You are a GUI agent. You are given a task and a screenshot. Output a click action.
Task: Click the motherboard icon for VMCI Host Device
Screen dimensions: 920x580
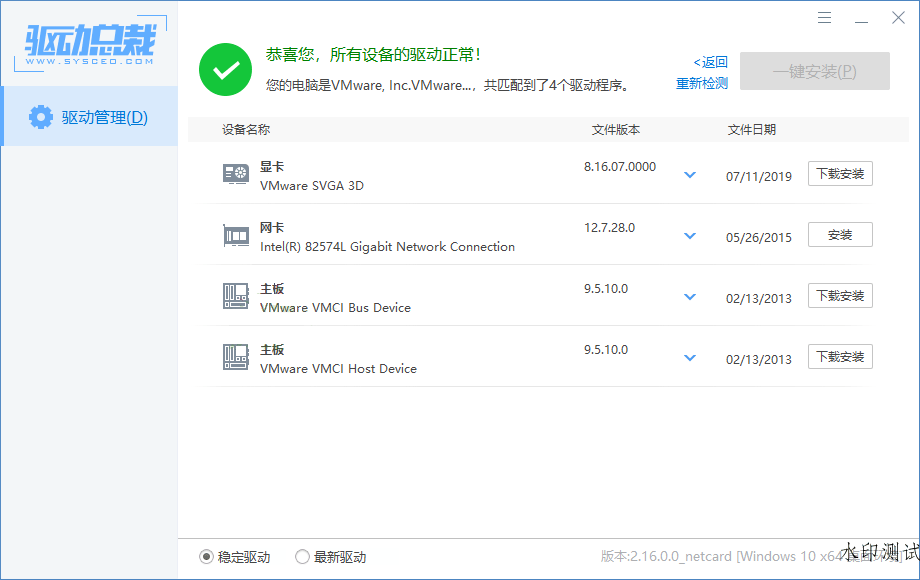pos(236,357)
